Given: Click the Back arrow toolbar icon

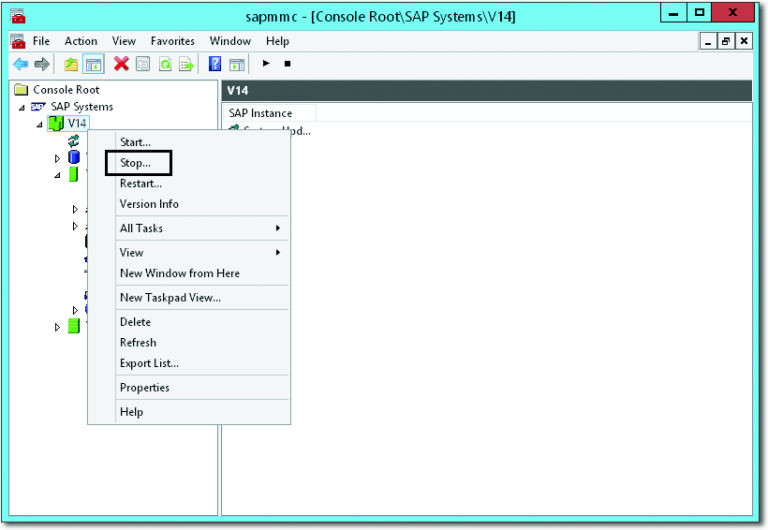Looking at the screenshot, I should (x=20, y=64).
